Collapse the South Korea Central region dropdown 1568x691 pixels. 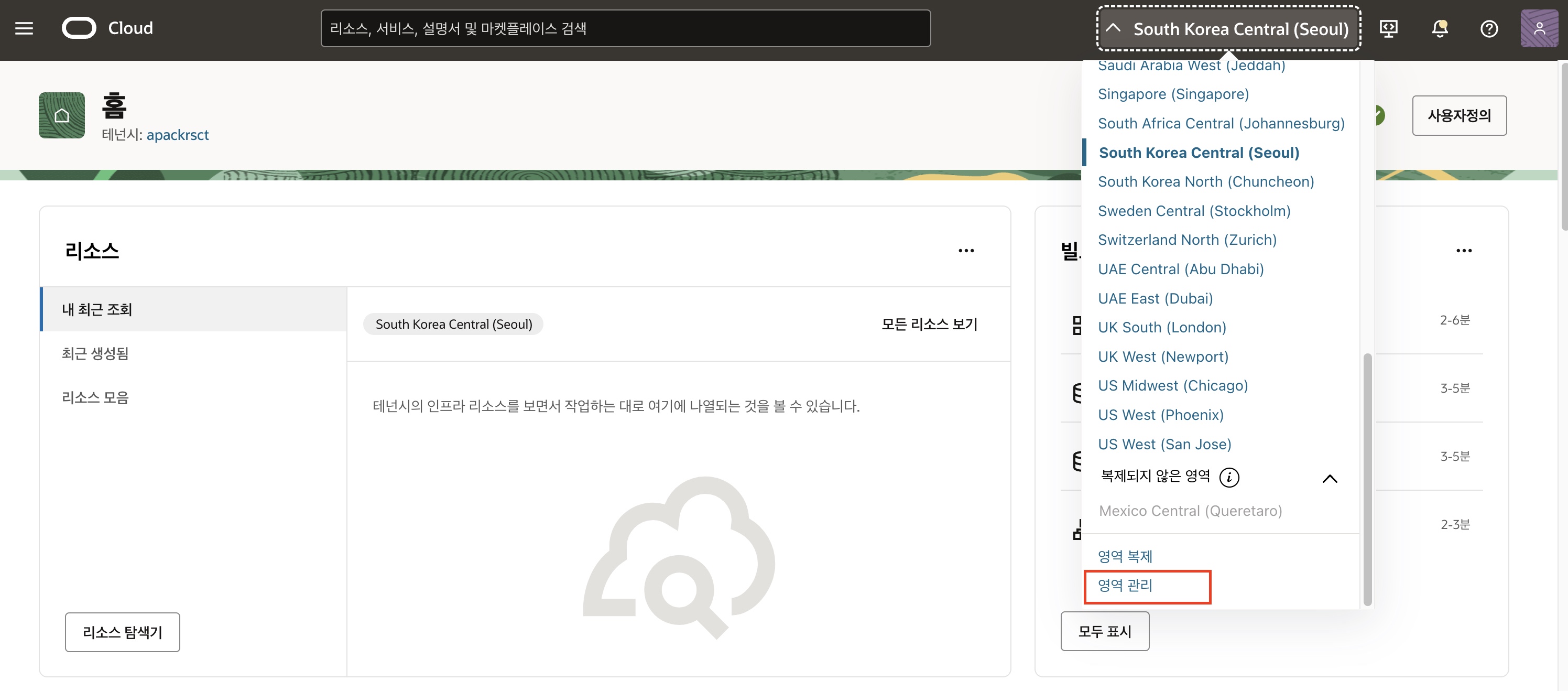[x=1228, y=28]
